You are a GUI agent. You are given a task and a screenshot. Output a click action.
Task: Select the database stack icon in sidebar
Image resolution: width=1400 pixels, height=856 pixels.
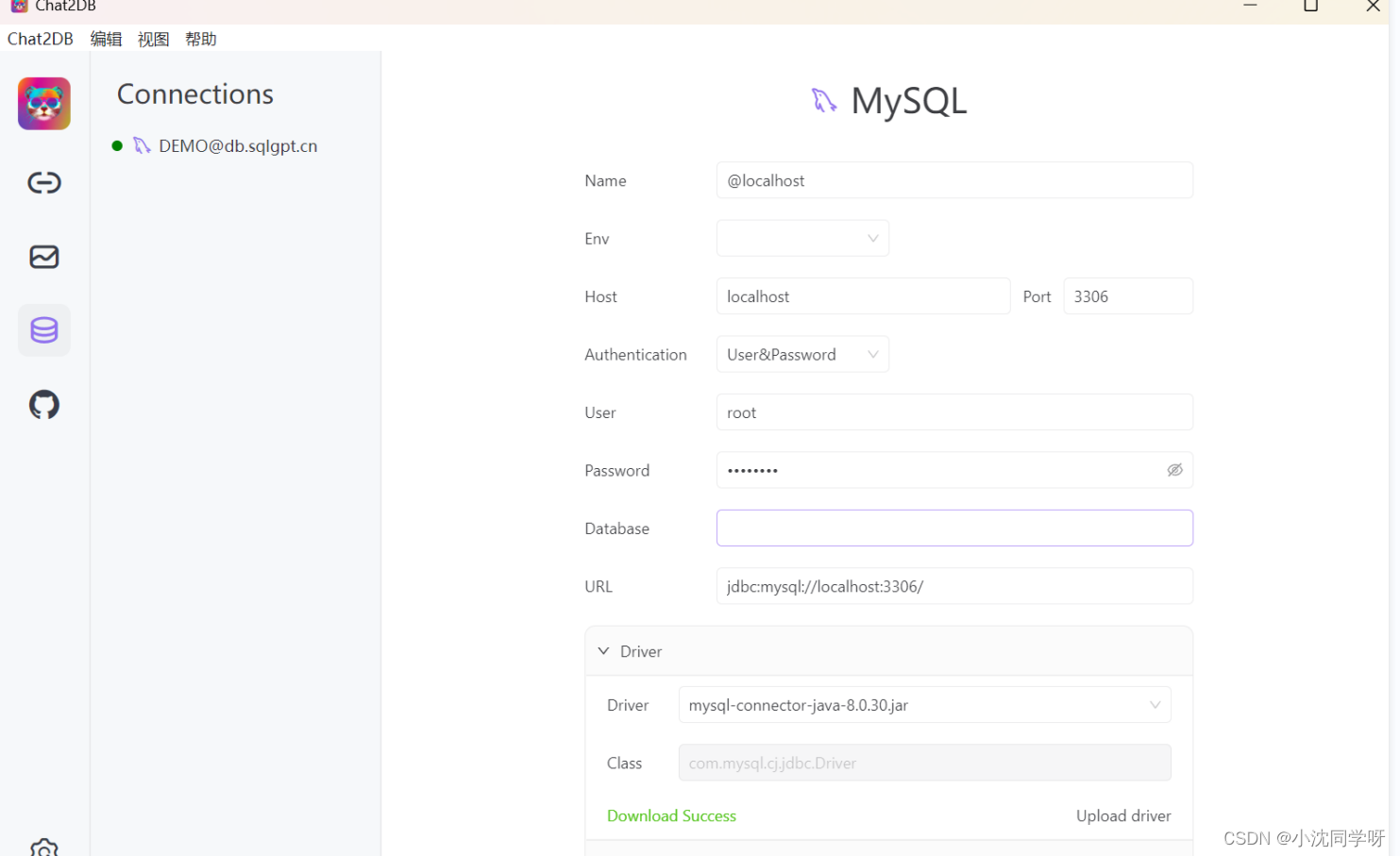pos(44,330)
